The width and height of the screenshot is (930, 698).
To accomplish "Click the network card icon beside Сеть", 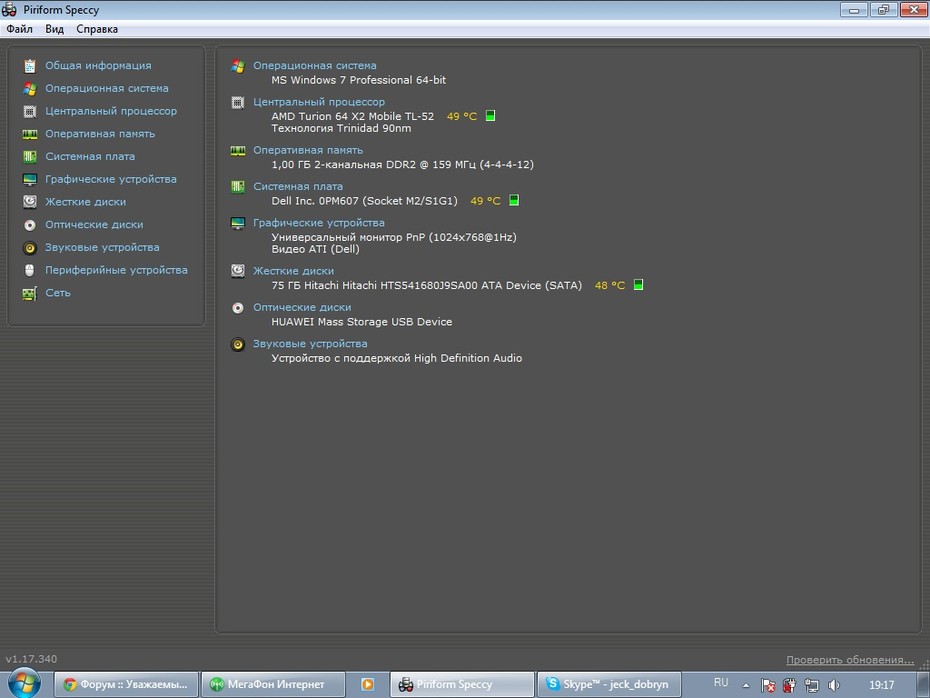I will click(x=30, y=293).
